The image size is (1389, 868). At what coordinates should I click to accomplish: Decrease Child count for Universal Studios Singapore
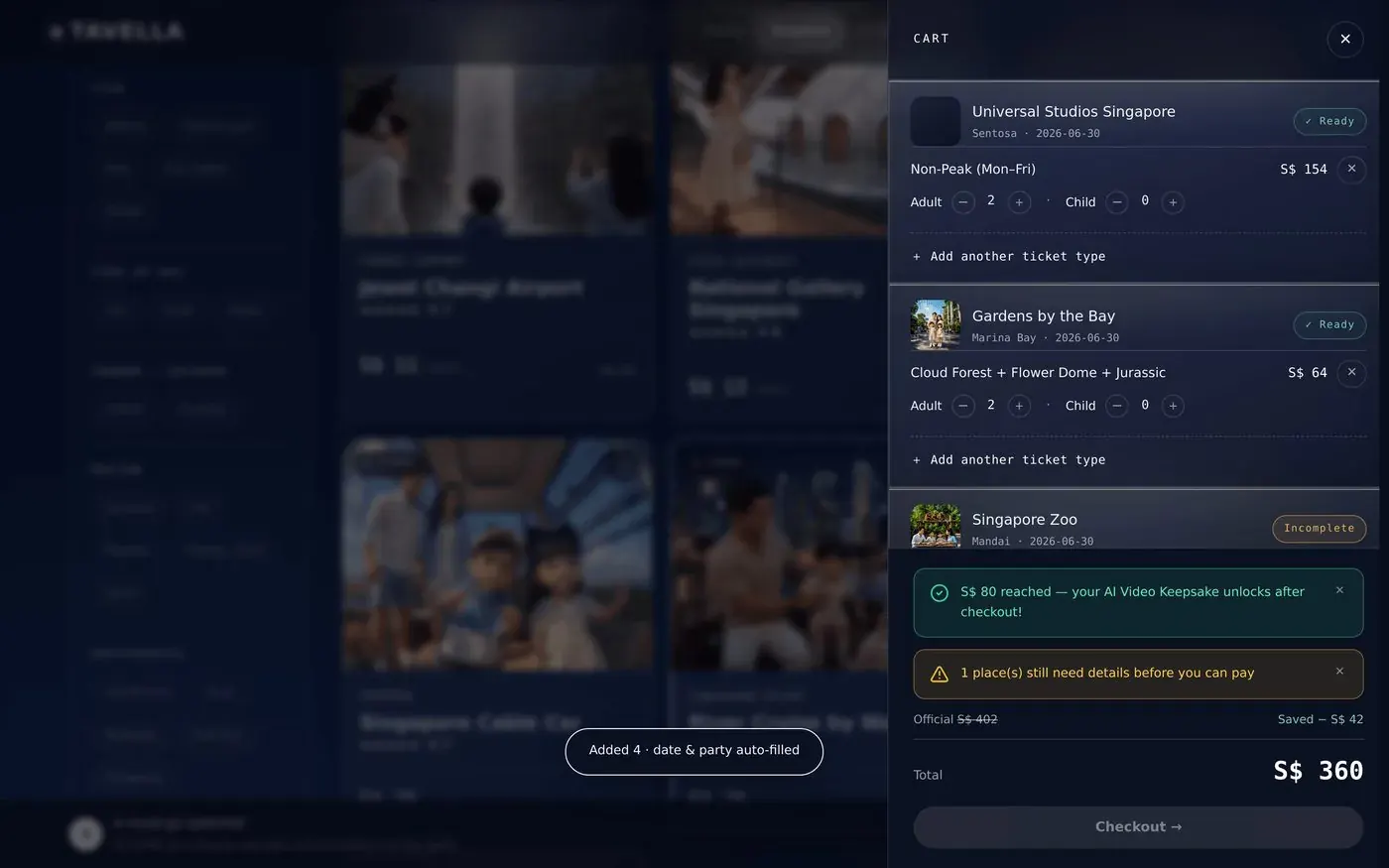coord(1117,202)
